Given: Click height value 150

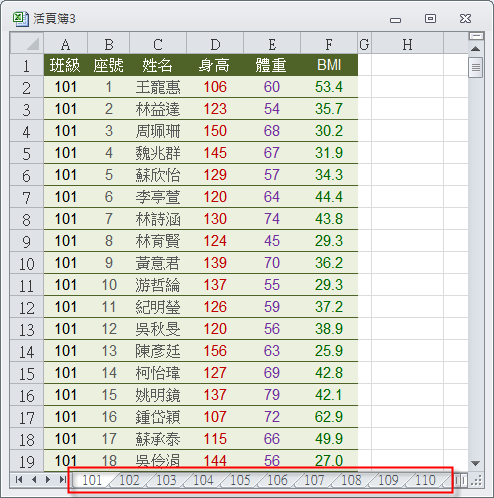Looking at the screenshot, I should coord(215,131).
